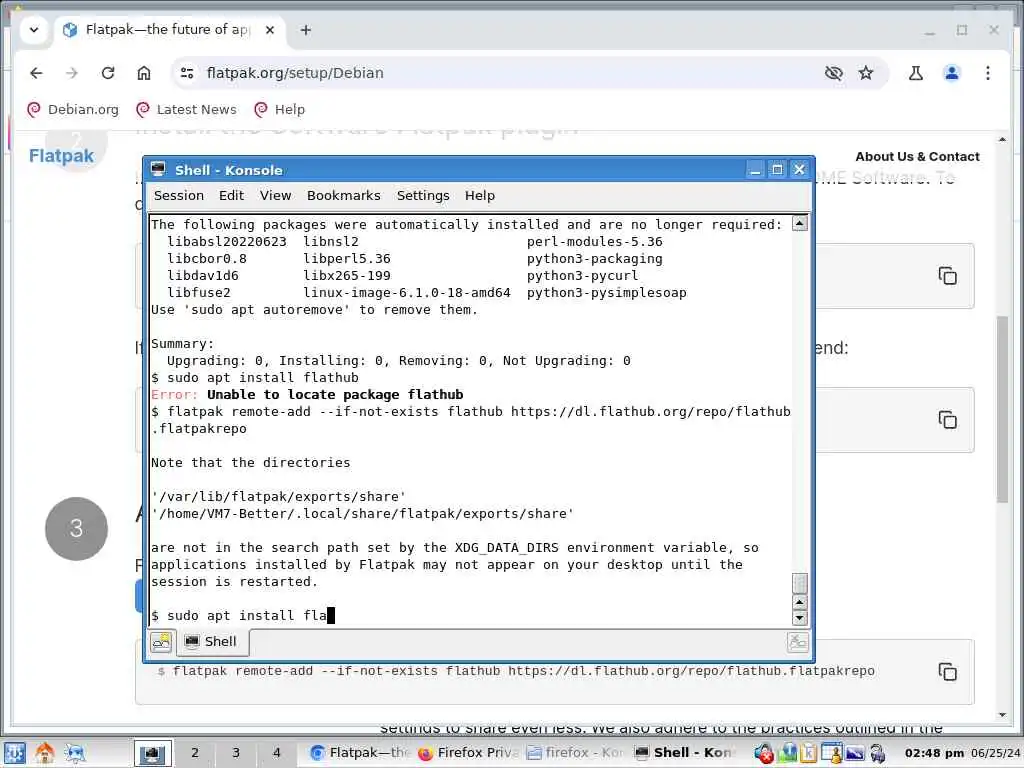The height and width of the screenshot is (768, 1024).
Task: Open the browser home page icon
Action: pos(144,73)
